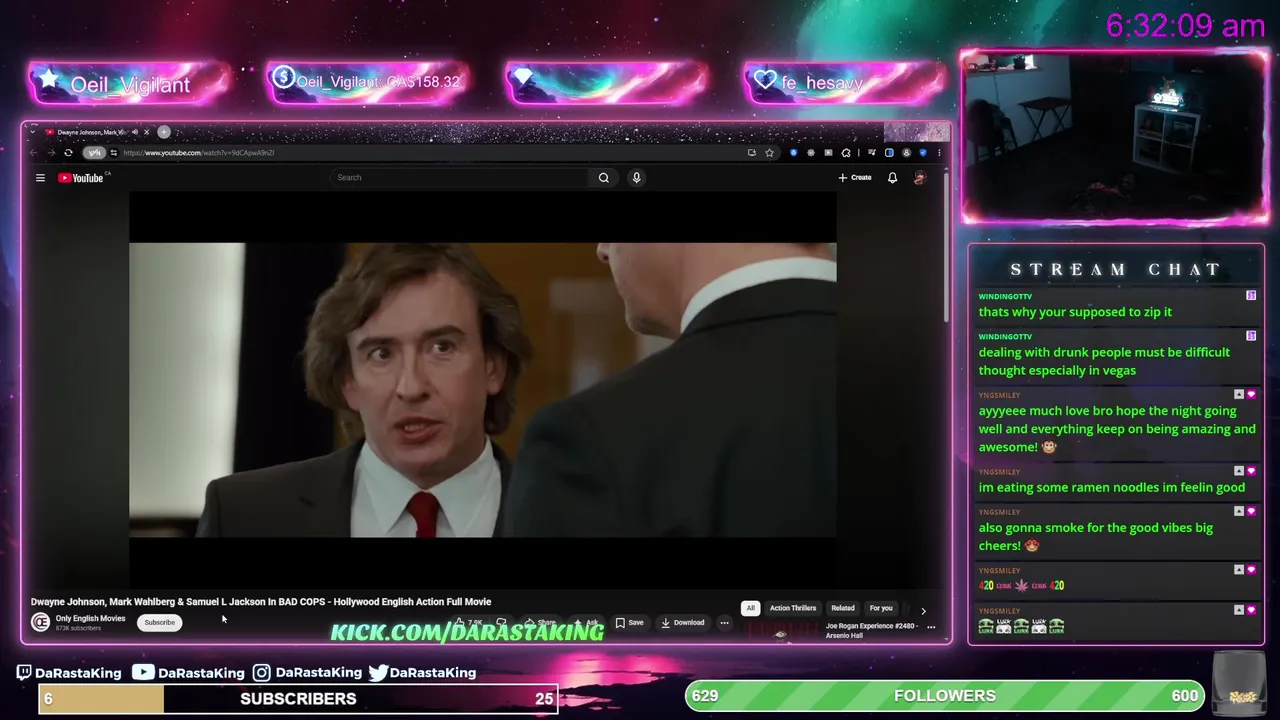Click the webcam preview in the overlay
The image size is (1280, 720).
coord(1114,137)
